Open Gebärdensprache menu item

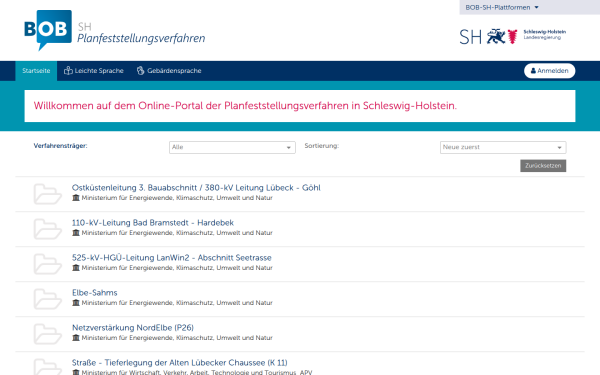pyautogui.click(x=169, y=71)
